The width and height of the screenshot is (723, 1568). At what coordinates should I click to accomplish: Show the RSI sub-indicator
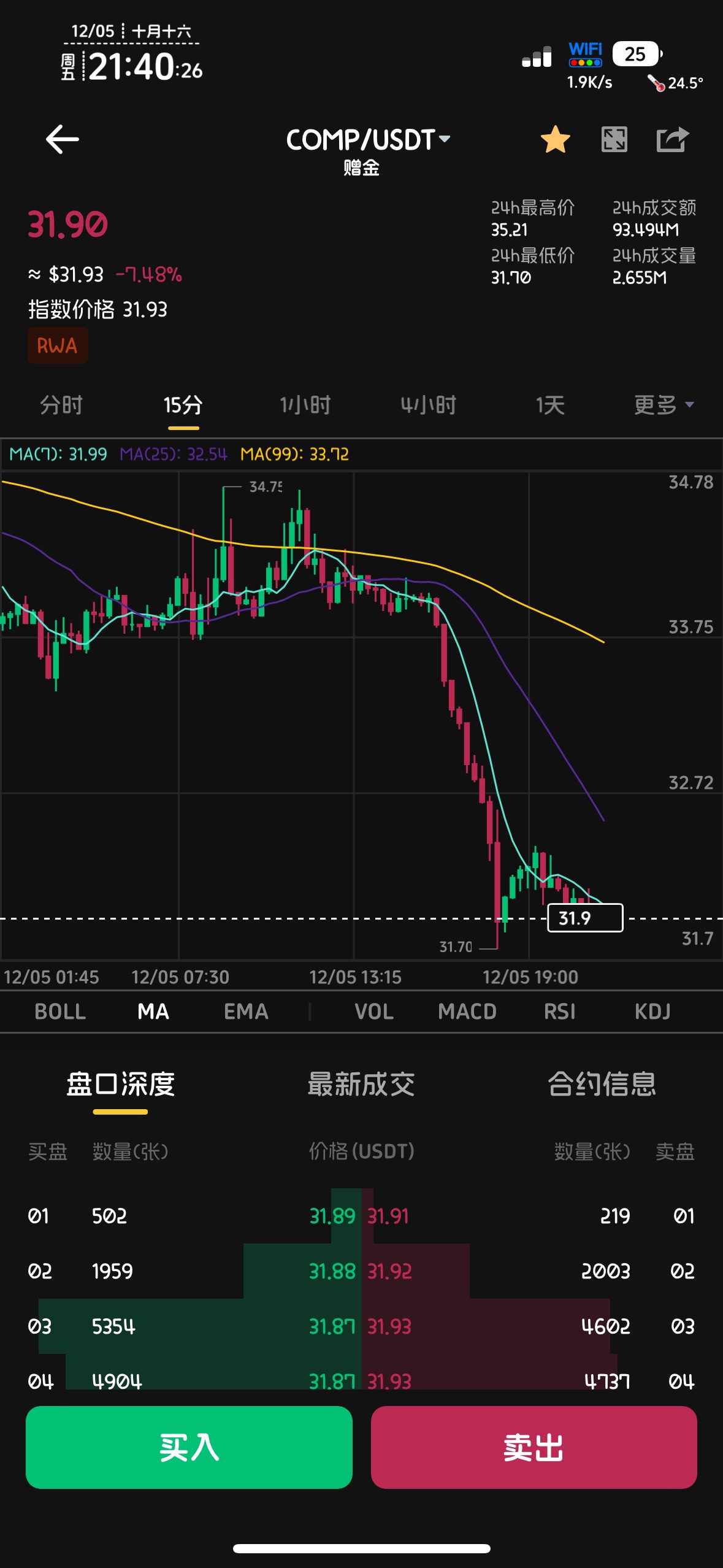coord(559,1012)
